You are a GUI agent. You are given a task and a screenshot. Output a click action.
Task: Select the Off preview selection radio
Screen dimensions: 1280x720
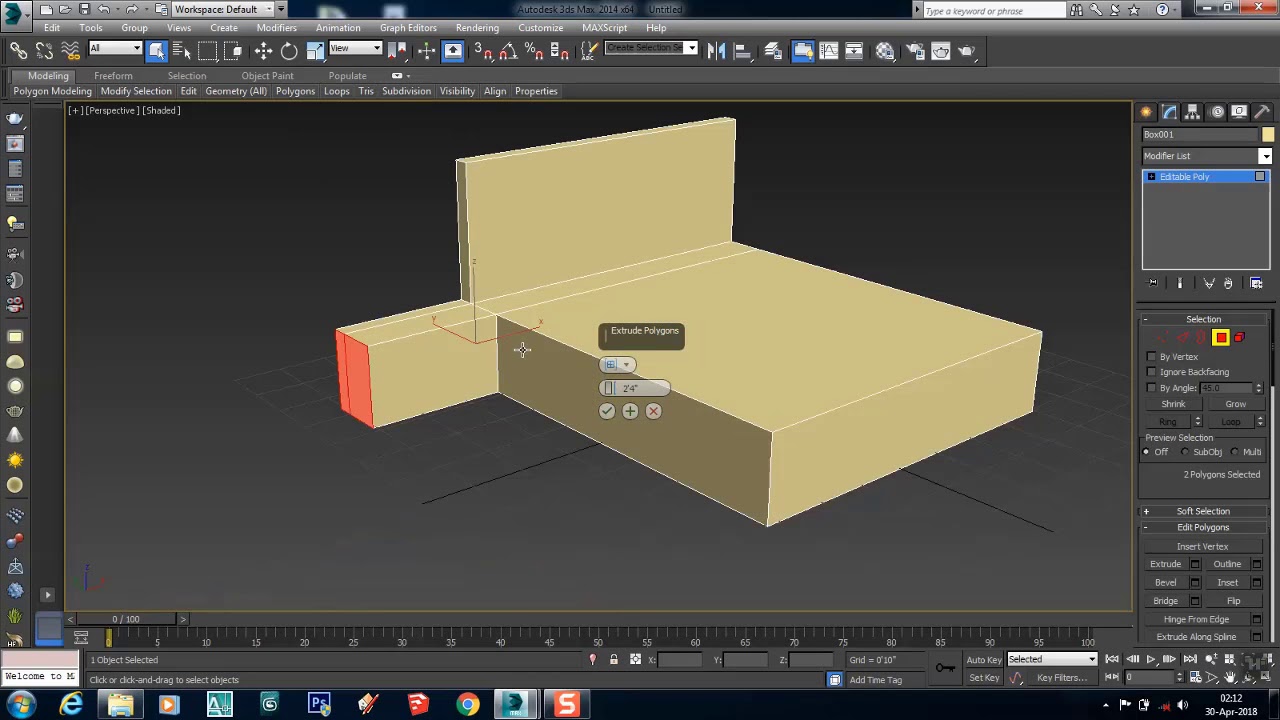click(1147, 452)
